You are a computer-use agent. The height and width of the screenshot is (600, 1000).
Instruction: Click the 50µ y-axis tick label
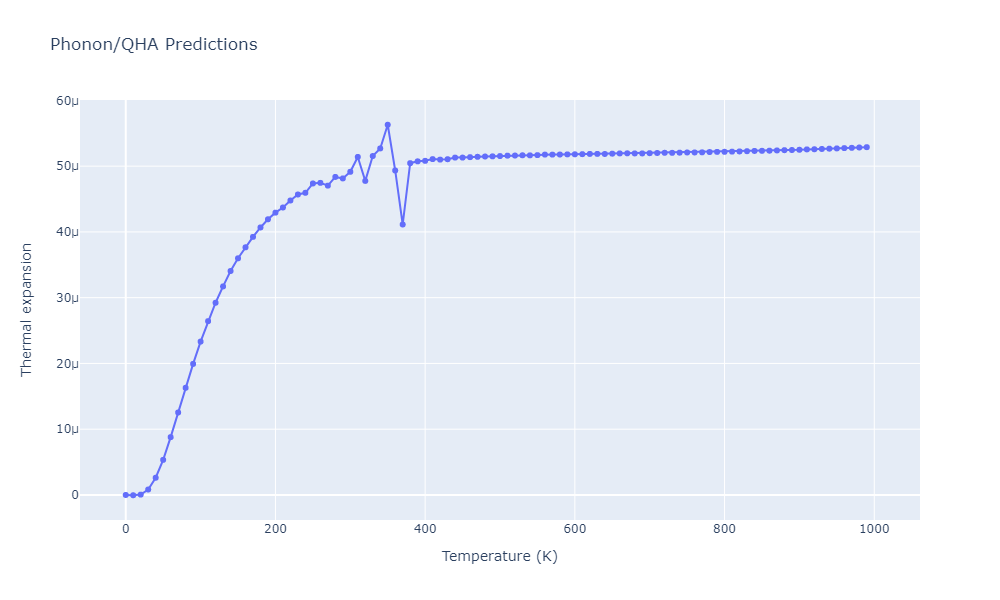[67, 166]
